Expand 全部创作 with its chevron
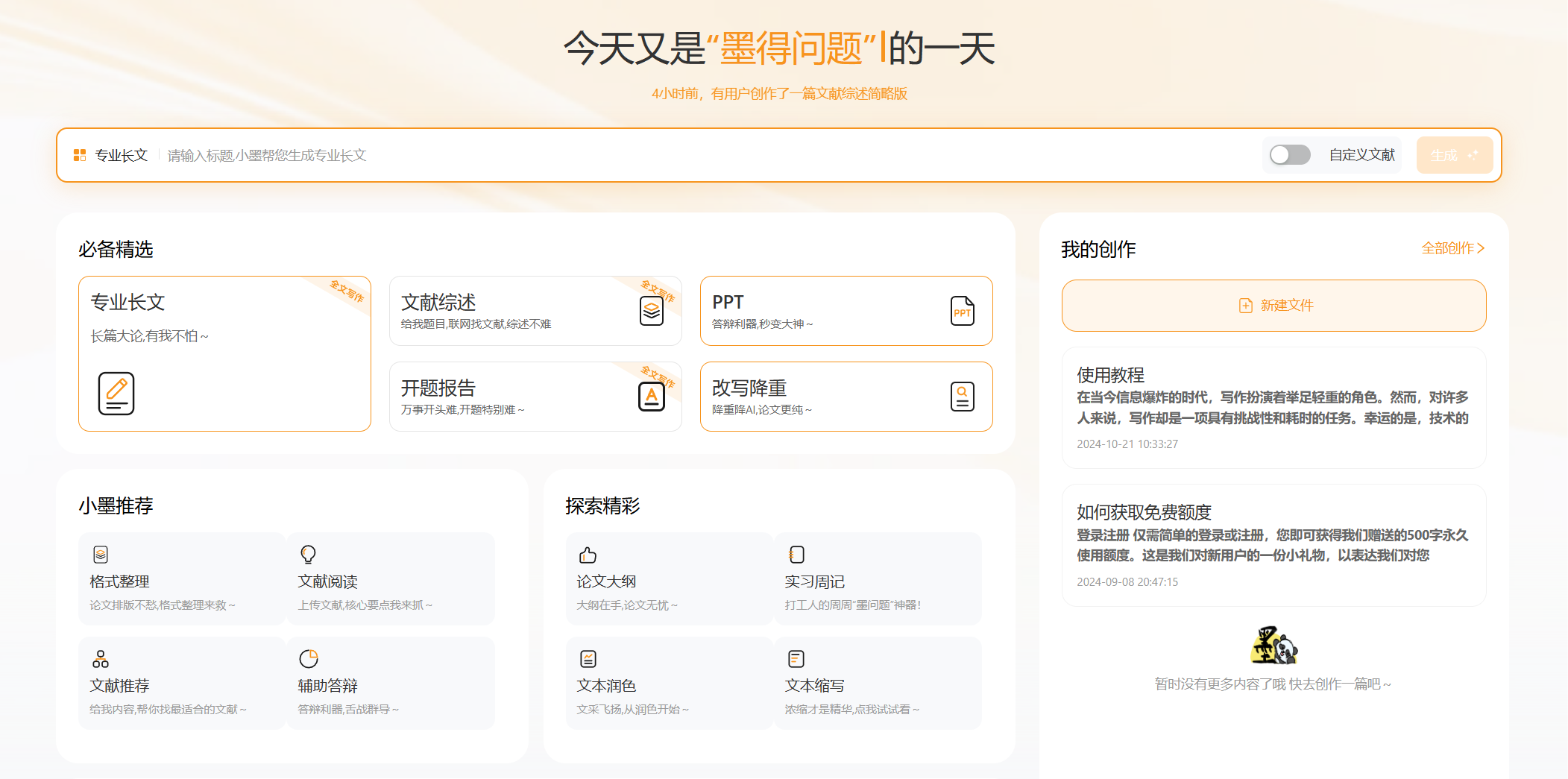The width and height of the screenshot is (1568, 779). [1452, 248]
